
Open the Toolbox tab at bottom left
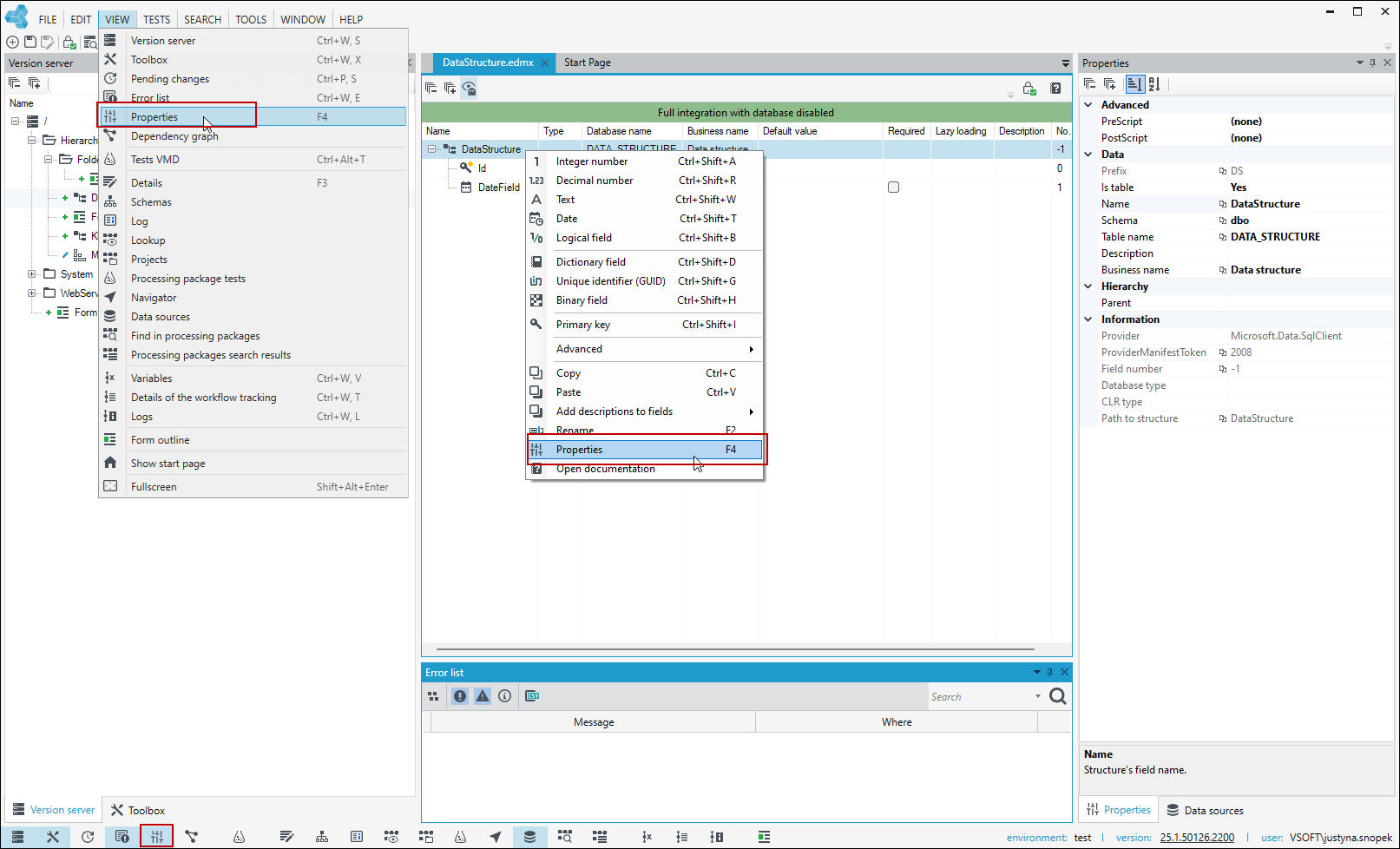point(137,811)
